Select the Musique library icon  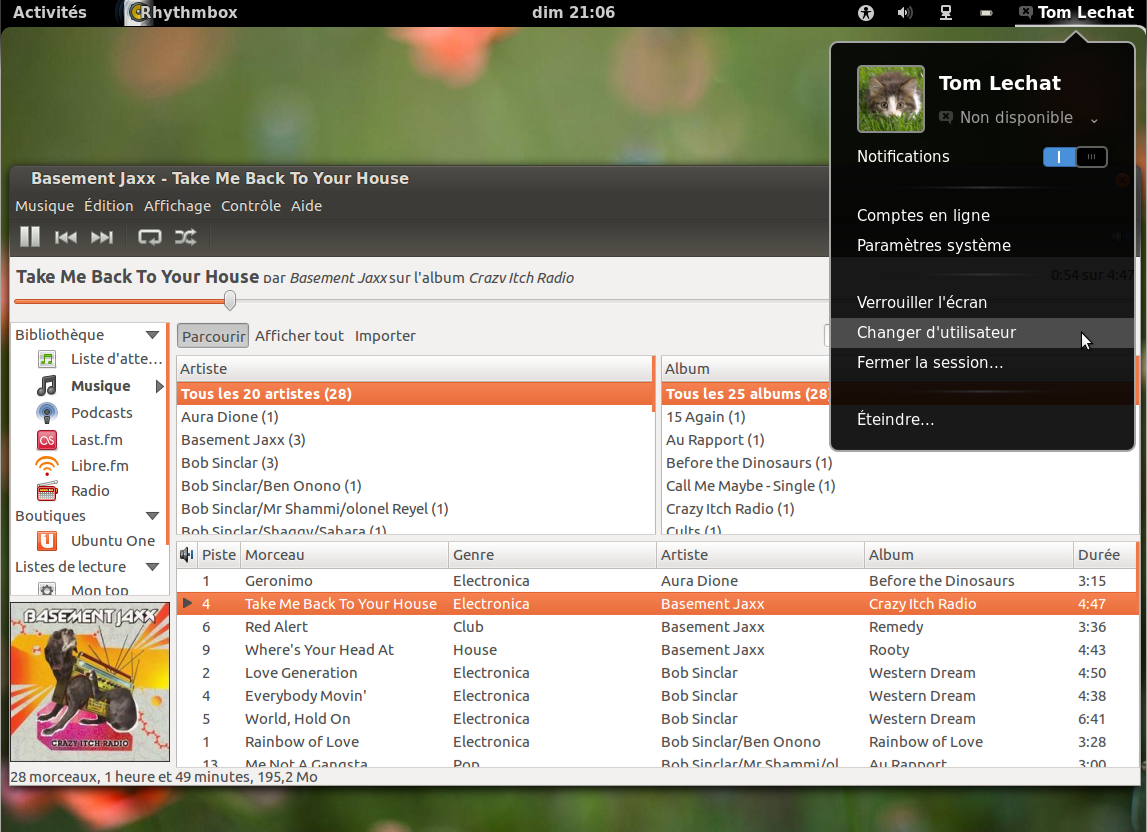point(47,386)
